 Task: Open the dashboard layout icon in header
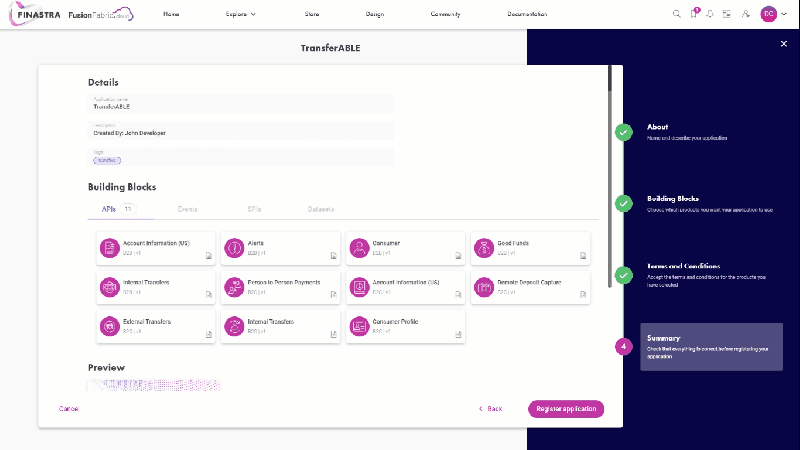point(727,14)
